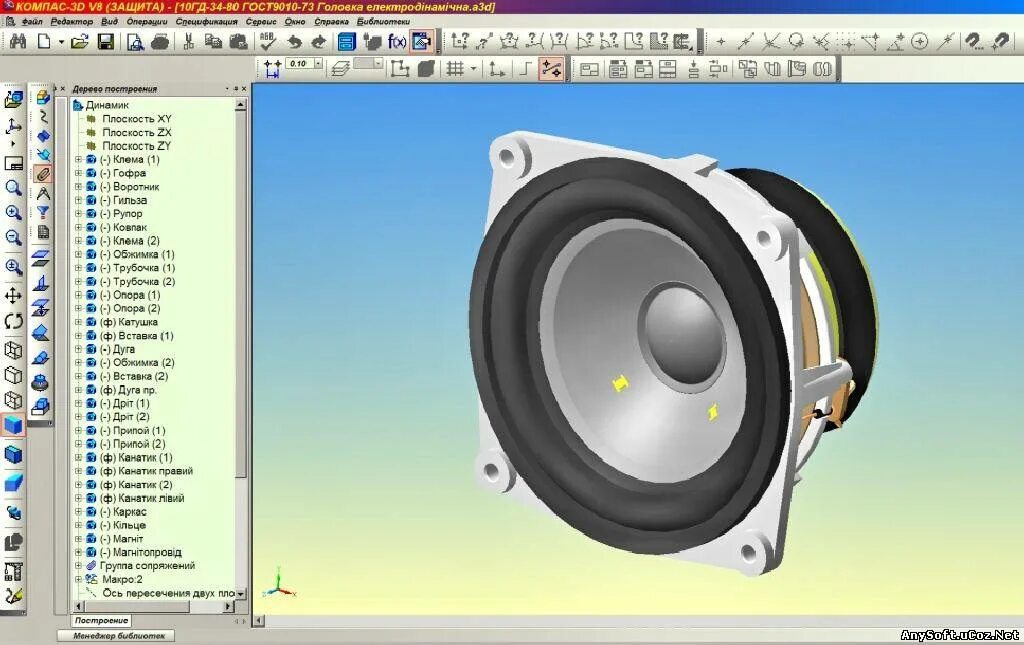Screen dimensions: 1024x645
Task: Click the zoom out minus magnifier
Action: (x=13, y=238)
